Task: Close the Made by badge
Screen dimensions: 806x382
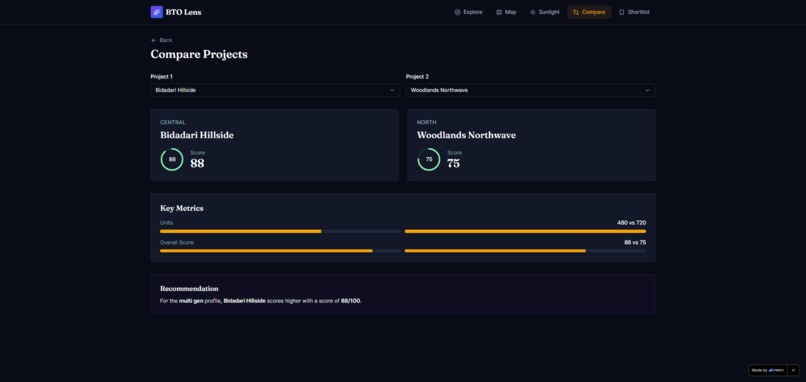Action: click(793, 370)
